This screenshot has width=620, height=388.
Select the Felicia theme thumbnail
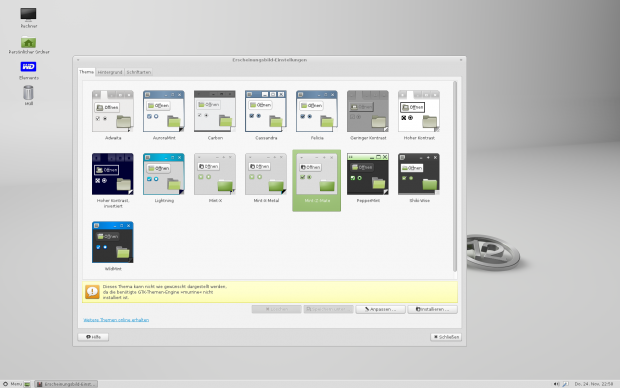[317, 112]
